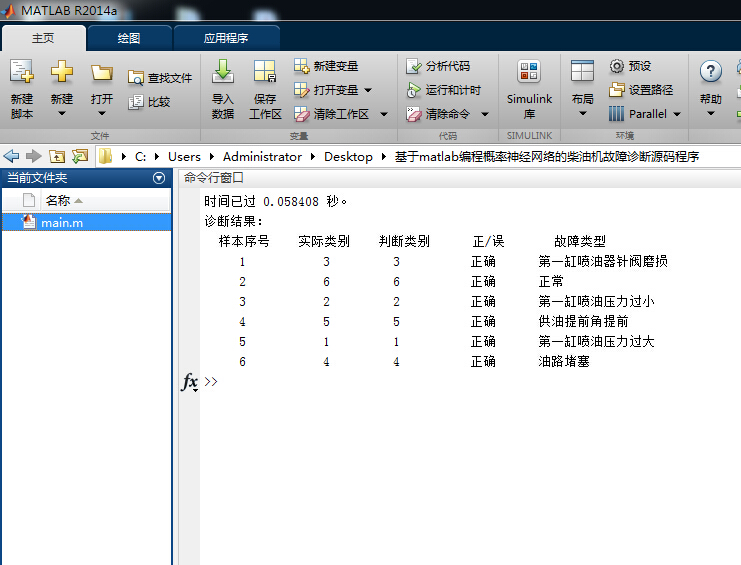
Task: Expand the Help (帮助) dropdown arrow
Action: point(710,113)
